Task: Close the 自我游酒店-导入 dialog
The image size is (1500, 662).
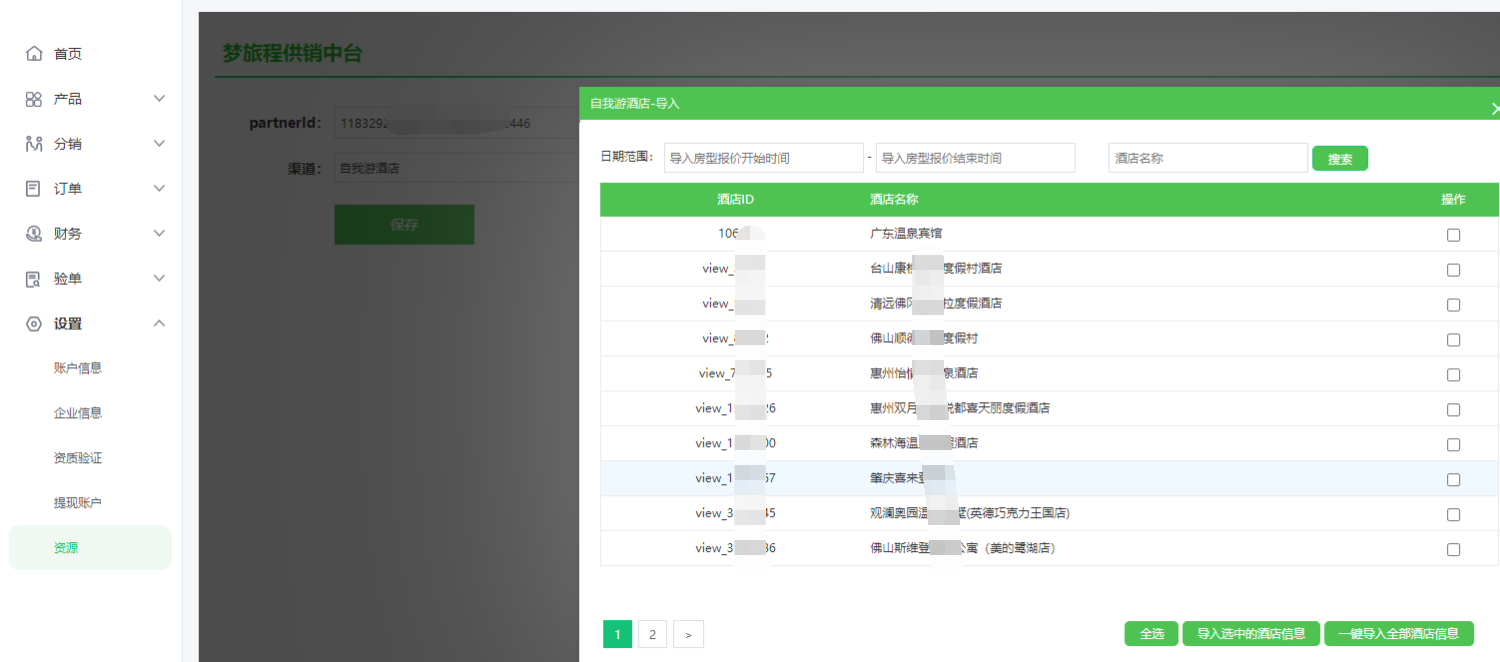Action: 1494,108
